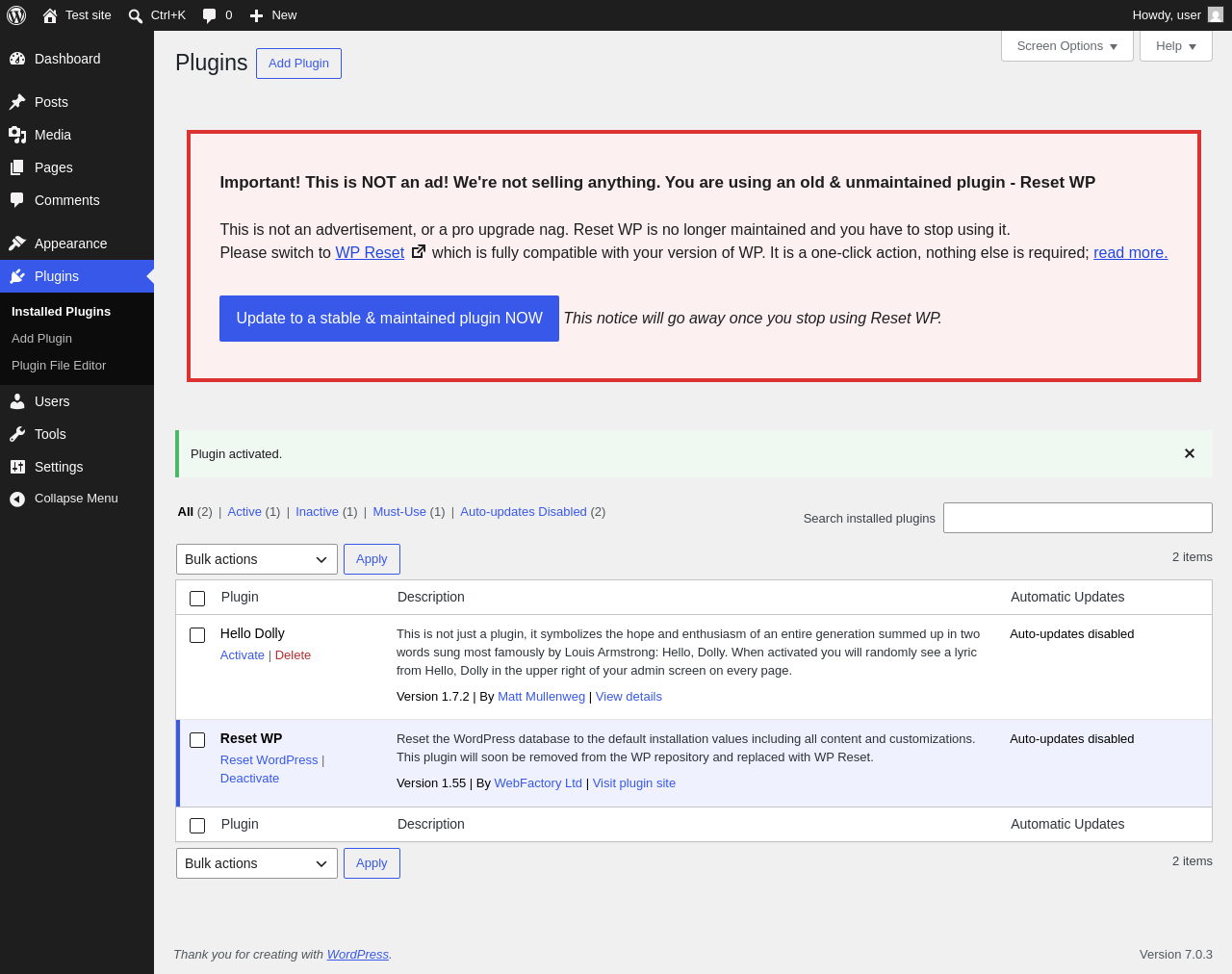Click the Tools wrench icon
The width and height of the screenshot is (1232, 974).
[x=17, y=434]
